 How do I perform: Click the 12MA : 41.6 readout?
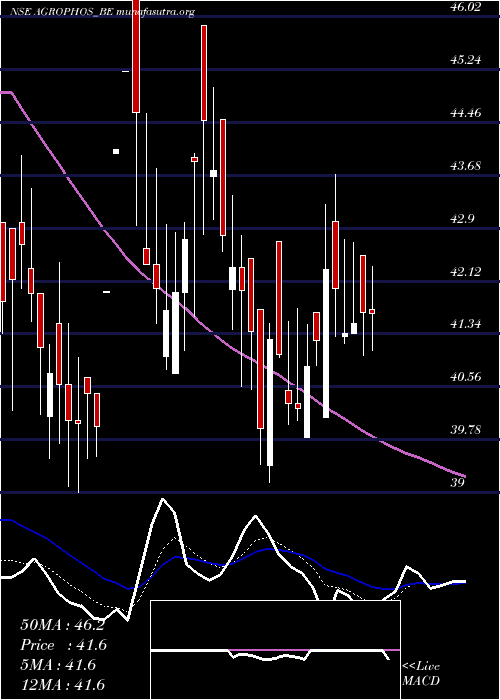point(62,685)
